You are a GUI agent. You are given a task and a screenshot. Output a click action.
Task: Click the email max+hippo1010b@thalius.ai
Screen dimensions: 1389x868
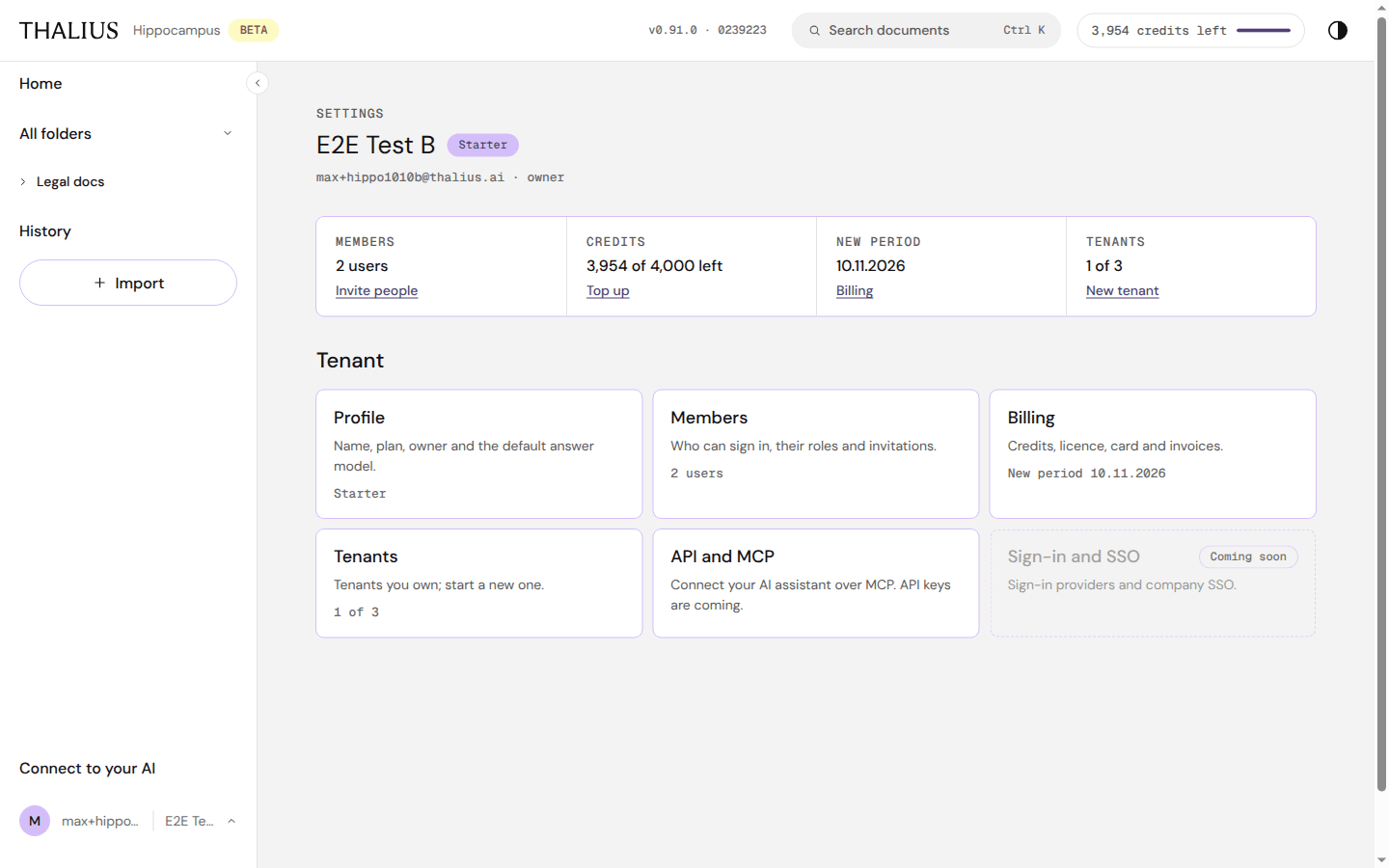(x=410, y=177)
